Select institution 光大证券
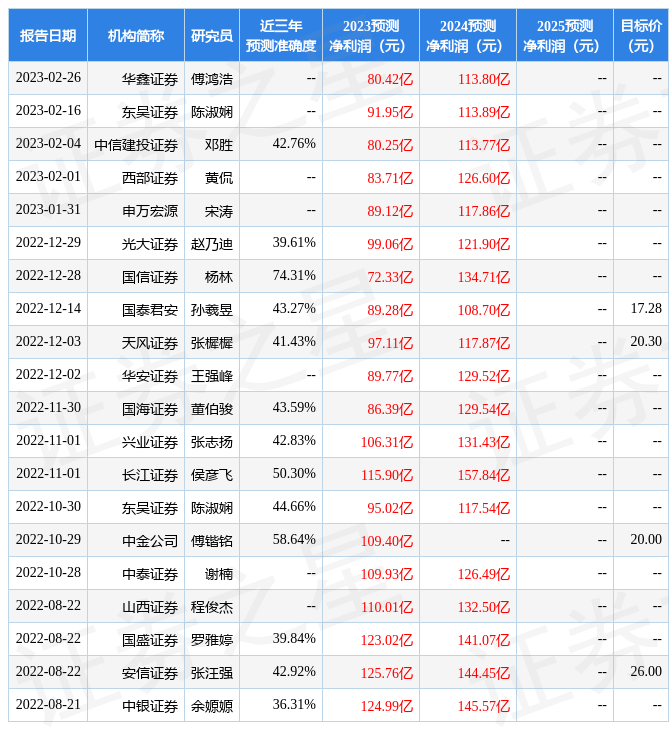This screenshot has height=730, width=669. (150, 244)
